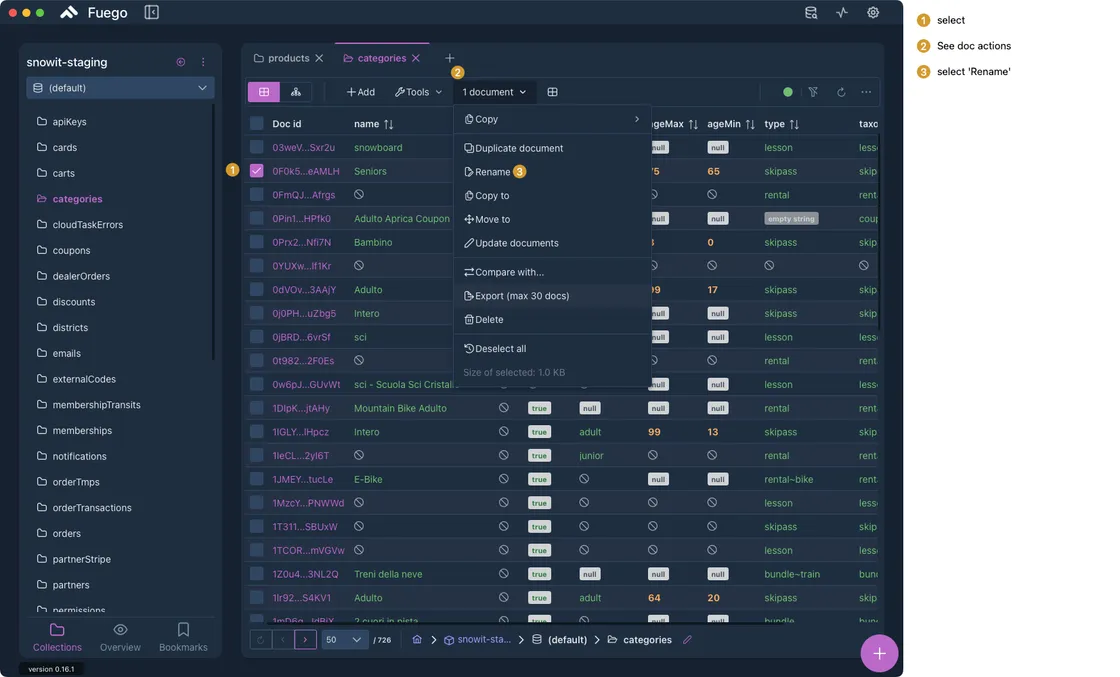Image resolution: width=1120 pixels, height=677 pixels.
Task: Add a new tab with plus icon
Action: (449, 58)
